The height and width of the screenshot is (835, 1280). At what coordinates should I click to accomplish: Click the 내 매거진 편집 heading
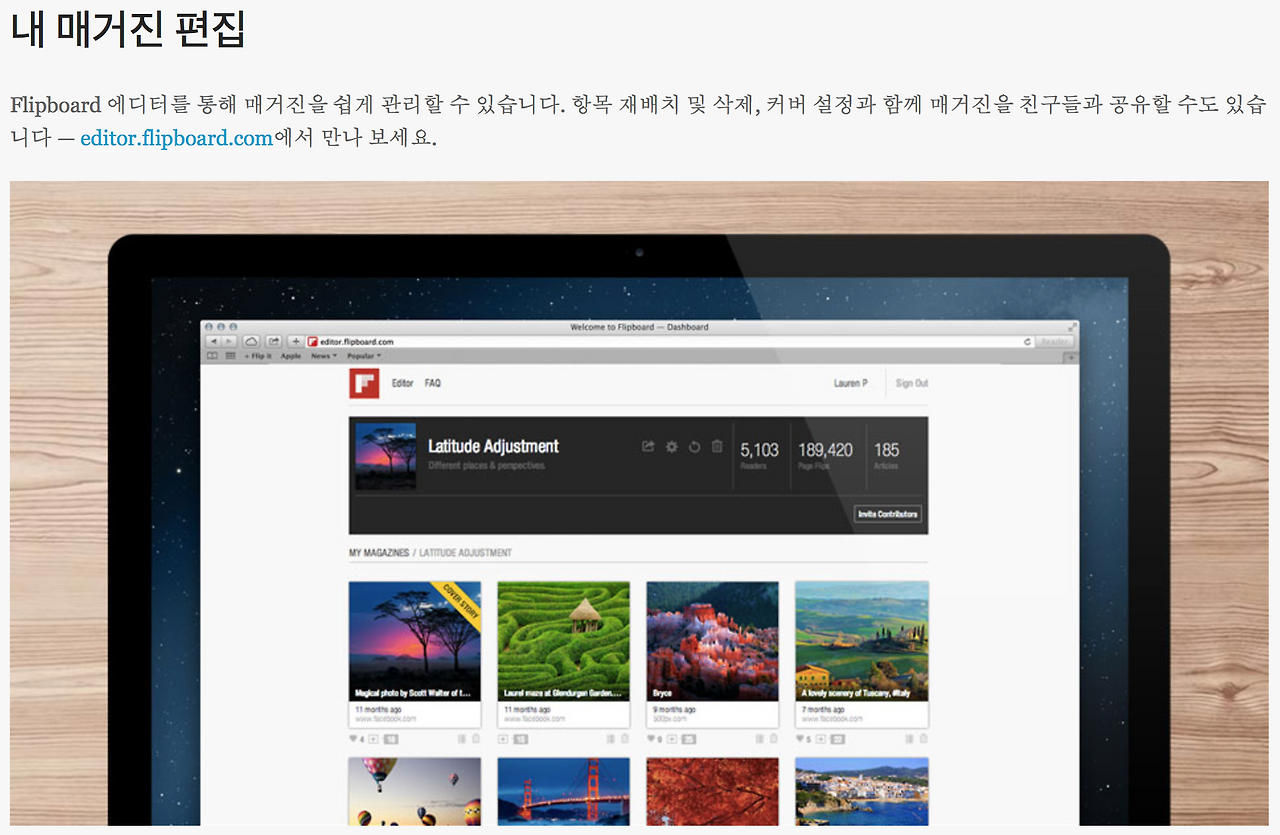128,28
